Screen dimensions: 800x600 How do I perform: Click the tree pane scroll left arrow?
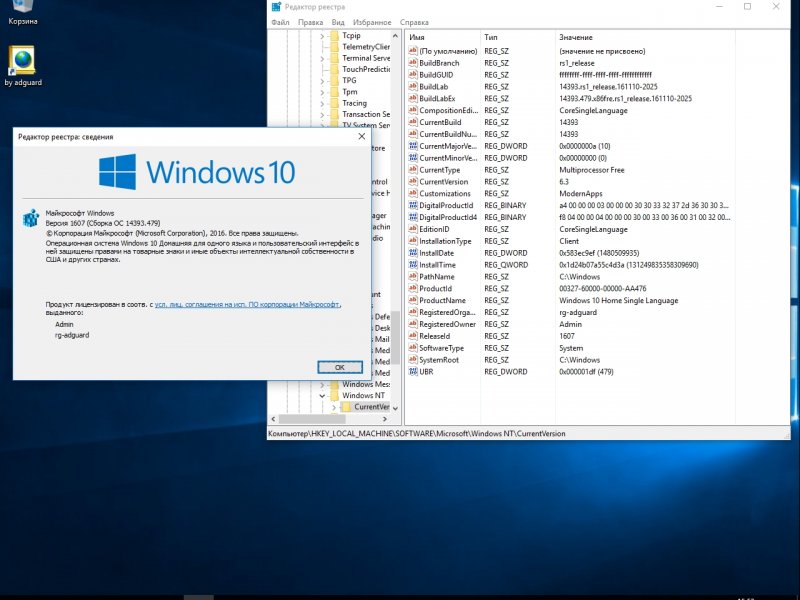(273, 419)
